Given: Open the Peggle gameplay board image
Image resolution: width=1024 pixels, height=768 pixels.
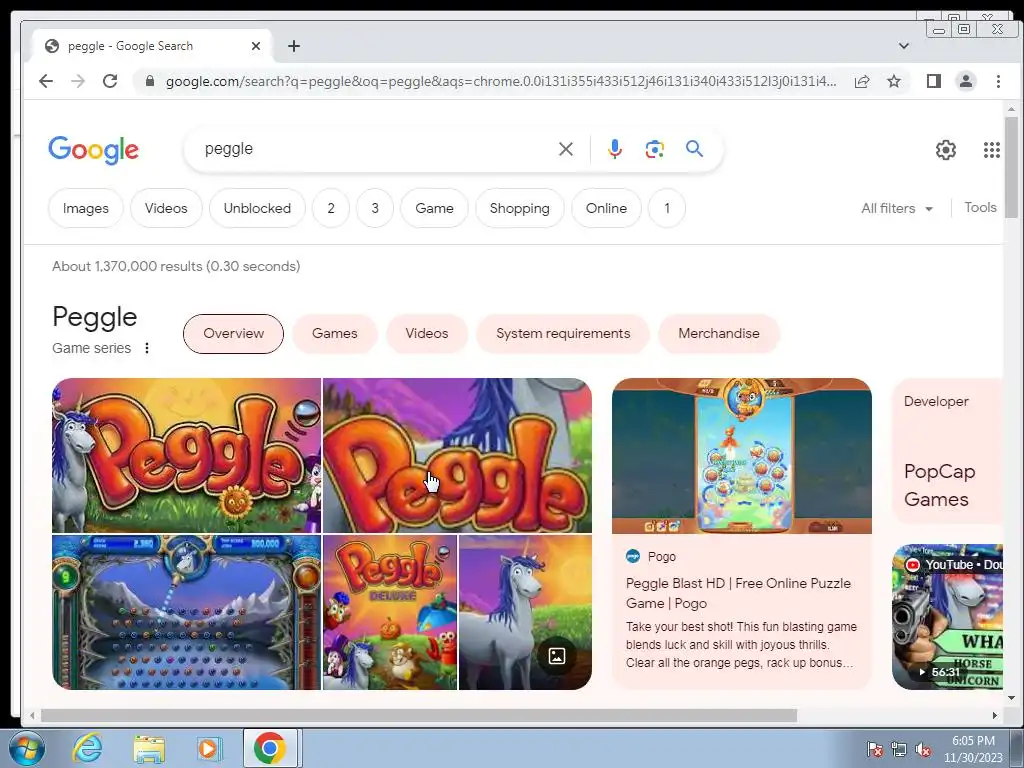Looking at the screenshot, I should (x=187, y=612).
